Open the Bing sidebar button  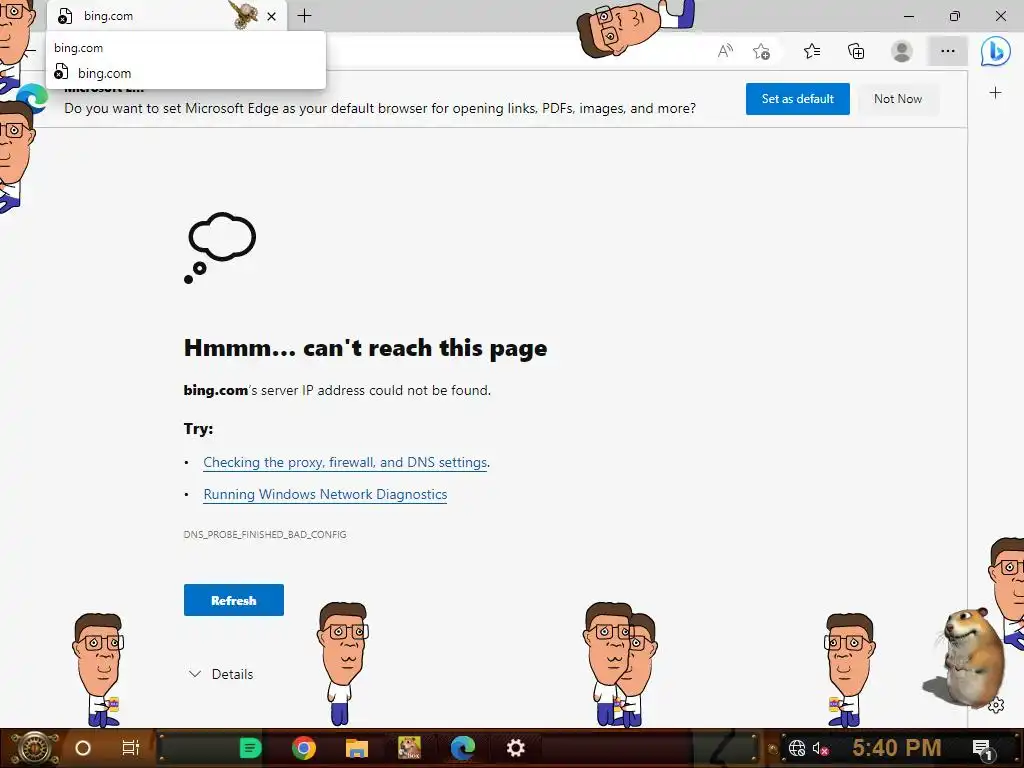996,51
